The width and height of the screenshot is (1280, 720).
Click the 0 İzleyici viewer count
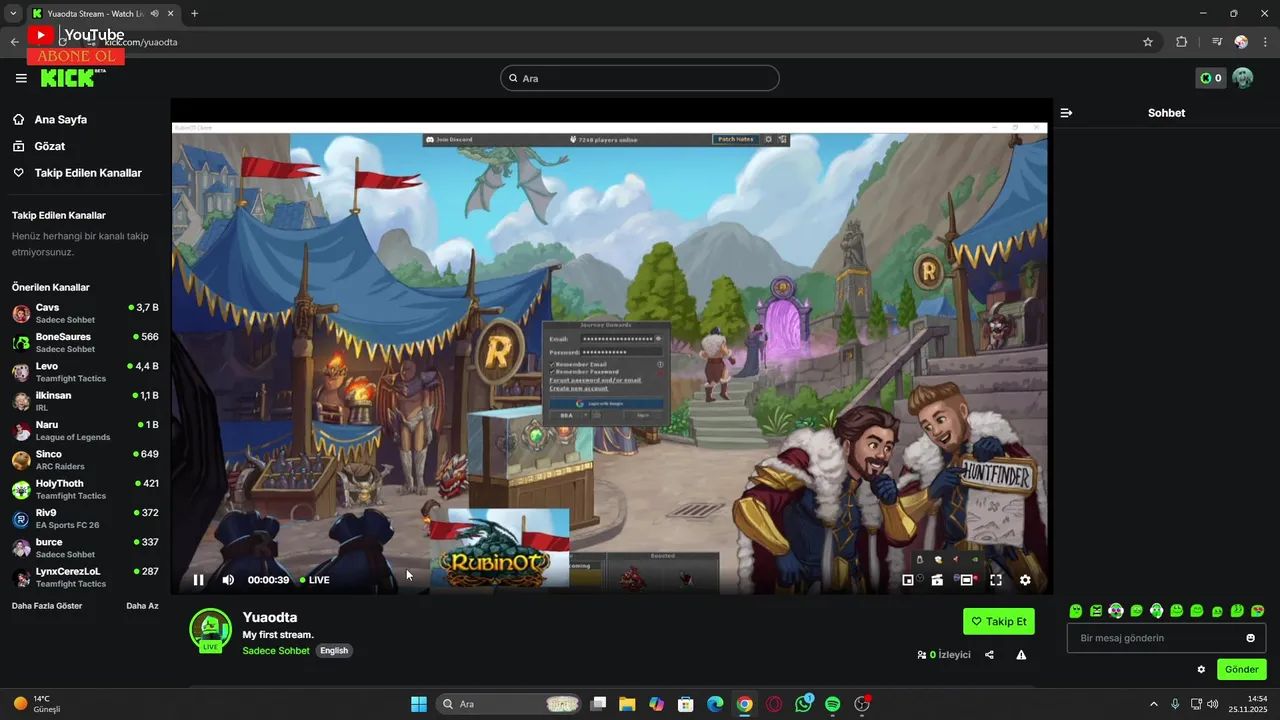pyautogui.click(x=944, y=655)
